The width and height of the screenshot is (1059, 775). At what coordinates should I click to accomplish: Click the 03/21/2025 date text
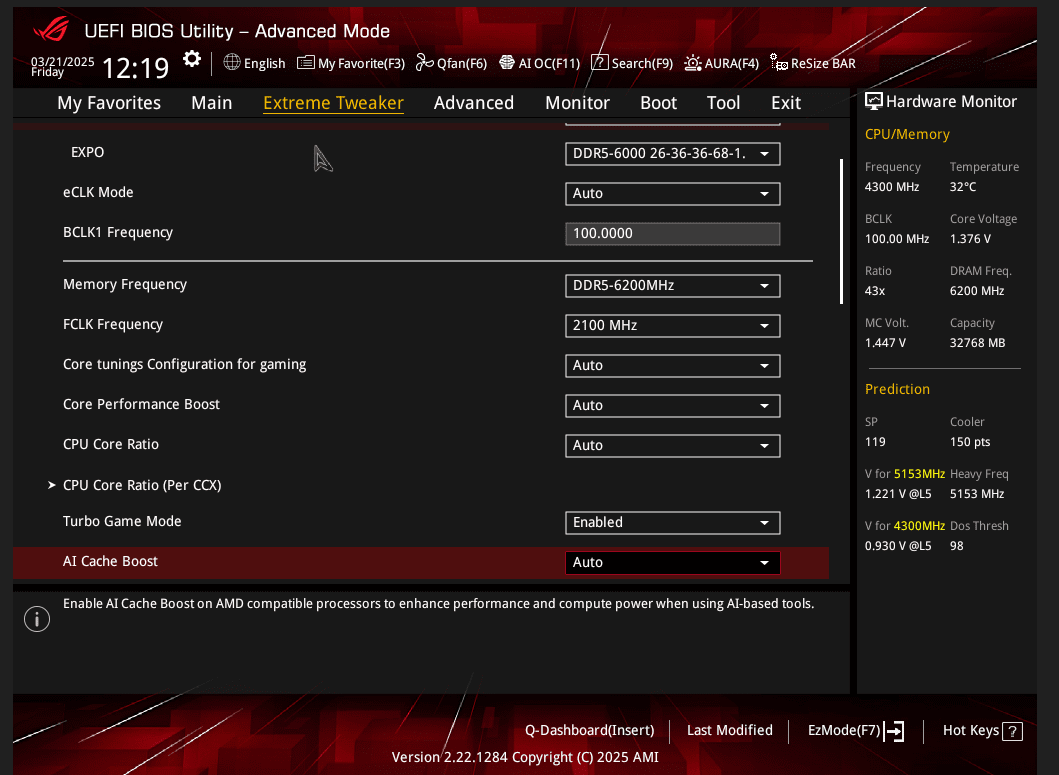coord(63,61)
